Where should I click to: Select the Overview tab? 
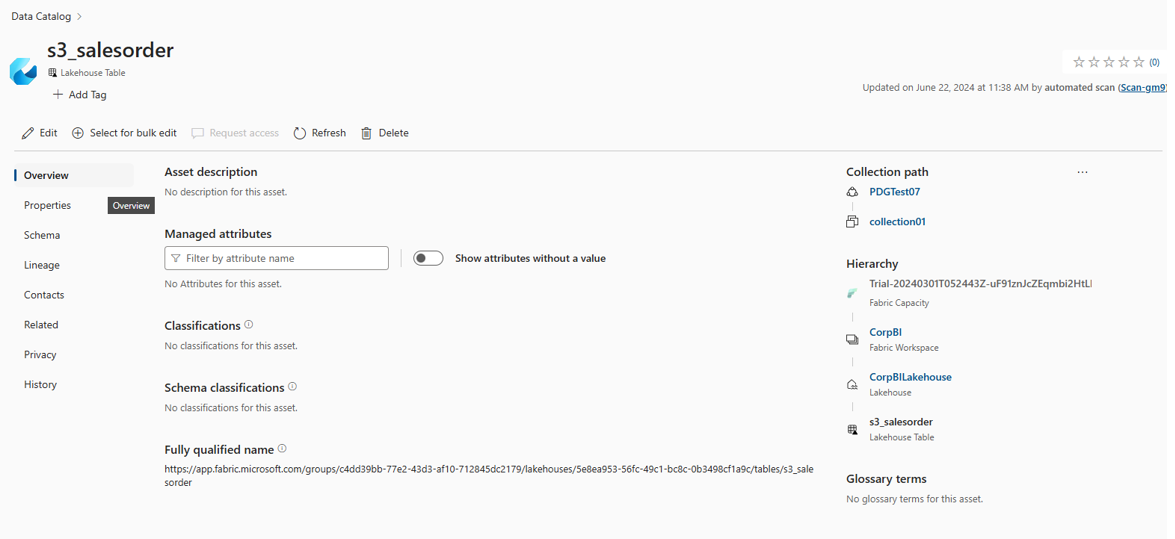(73, 175)
